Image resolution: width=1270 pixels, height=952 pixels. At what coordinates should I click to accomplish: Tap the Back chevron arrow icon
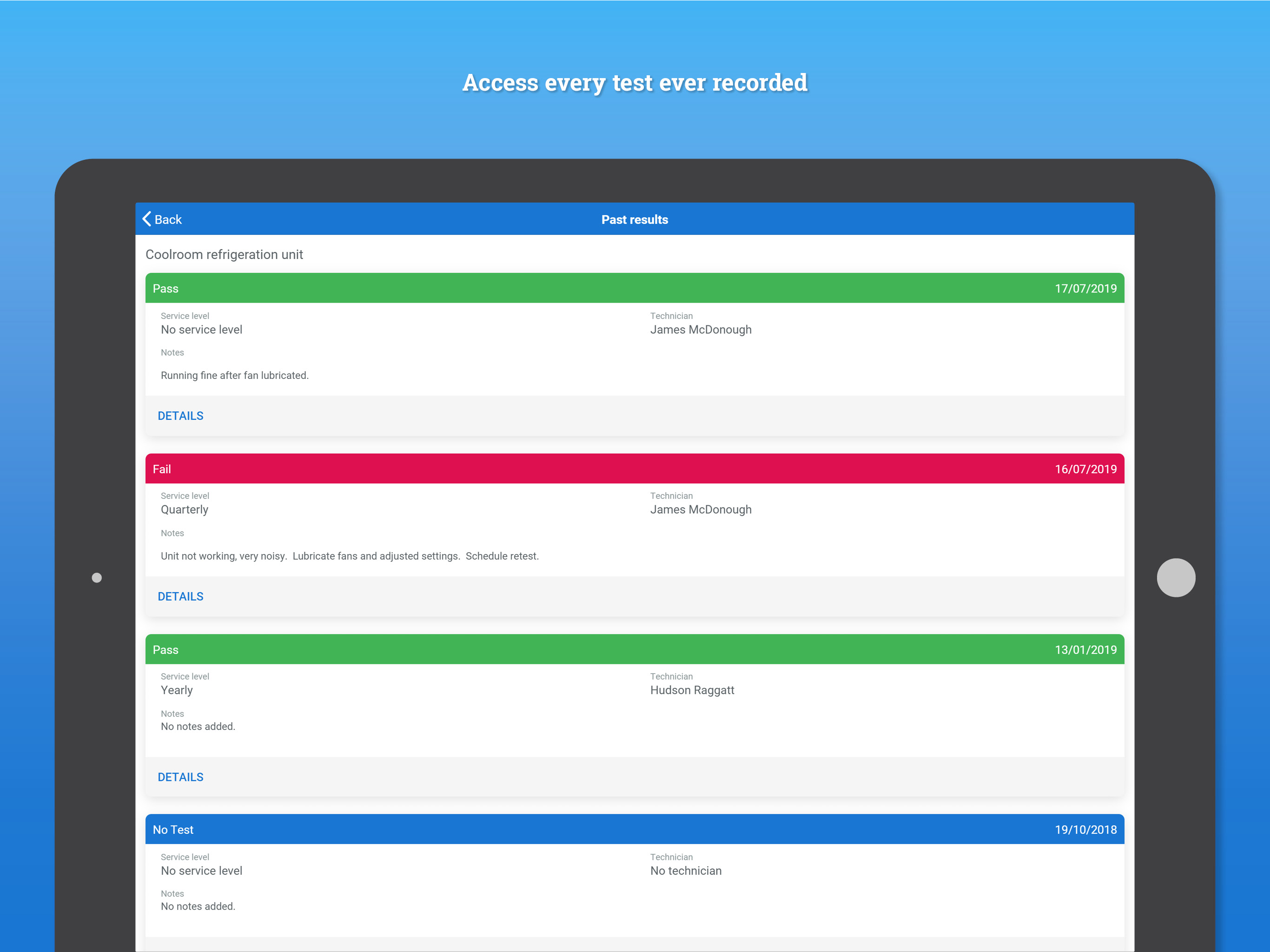[x=147, y=219]
